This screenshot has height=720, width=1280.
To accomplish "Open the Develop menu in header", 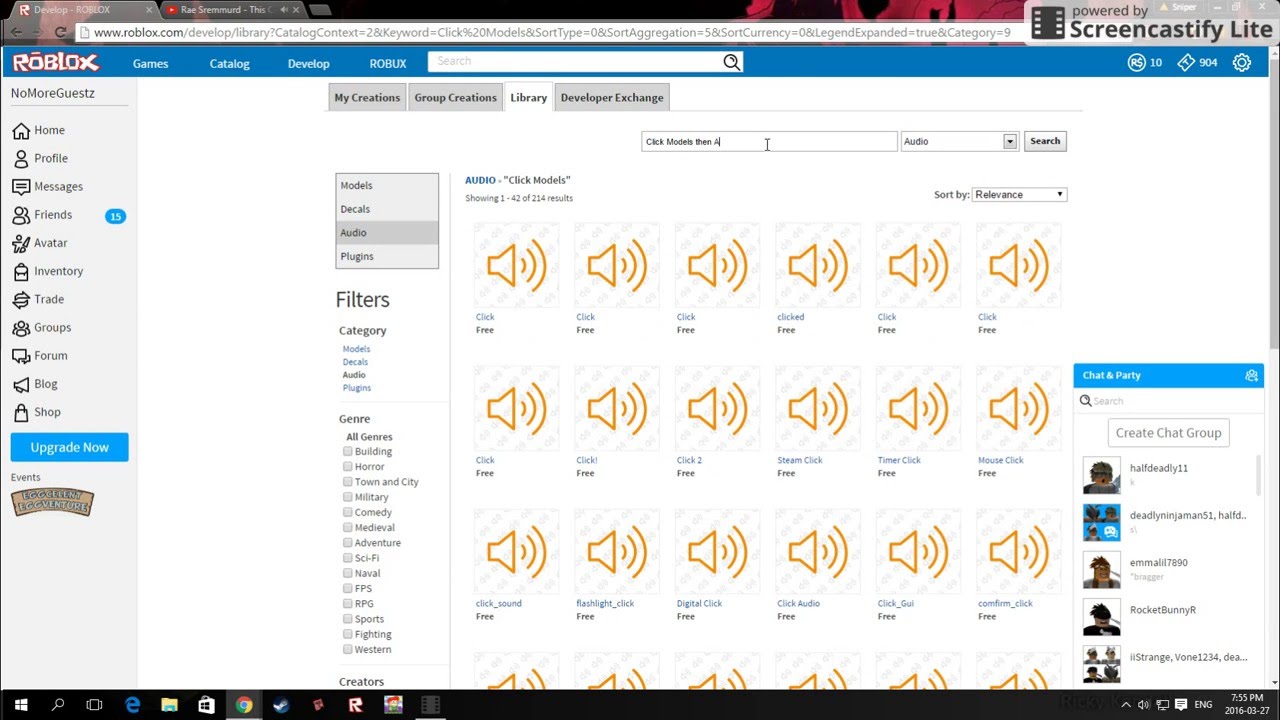I will coord(308,63).
